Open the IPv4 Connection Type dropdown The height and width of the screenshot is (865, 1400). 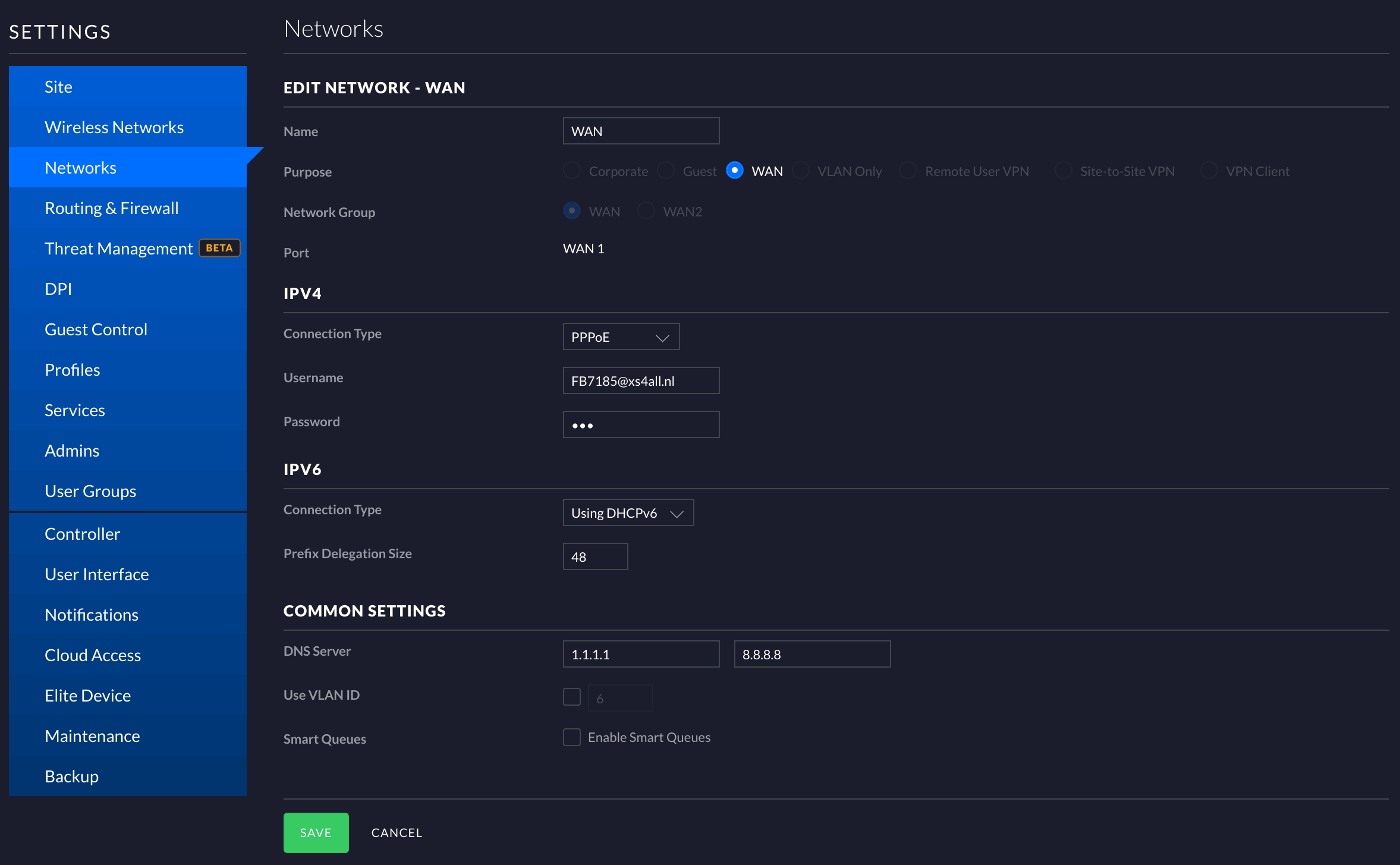[621, 336]
